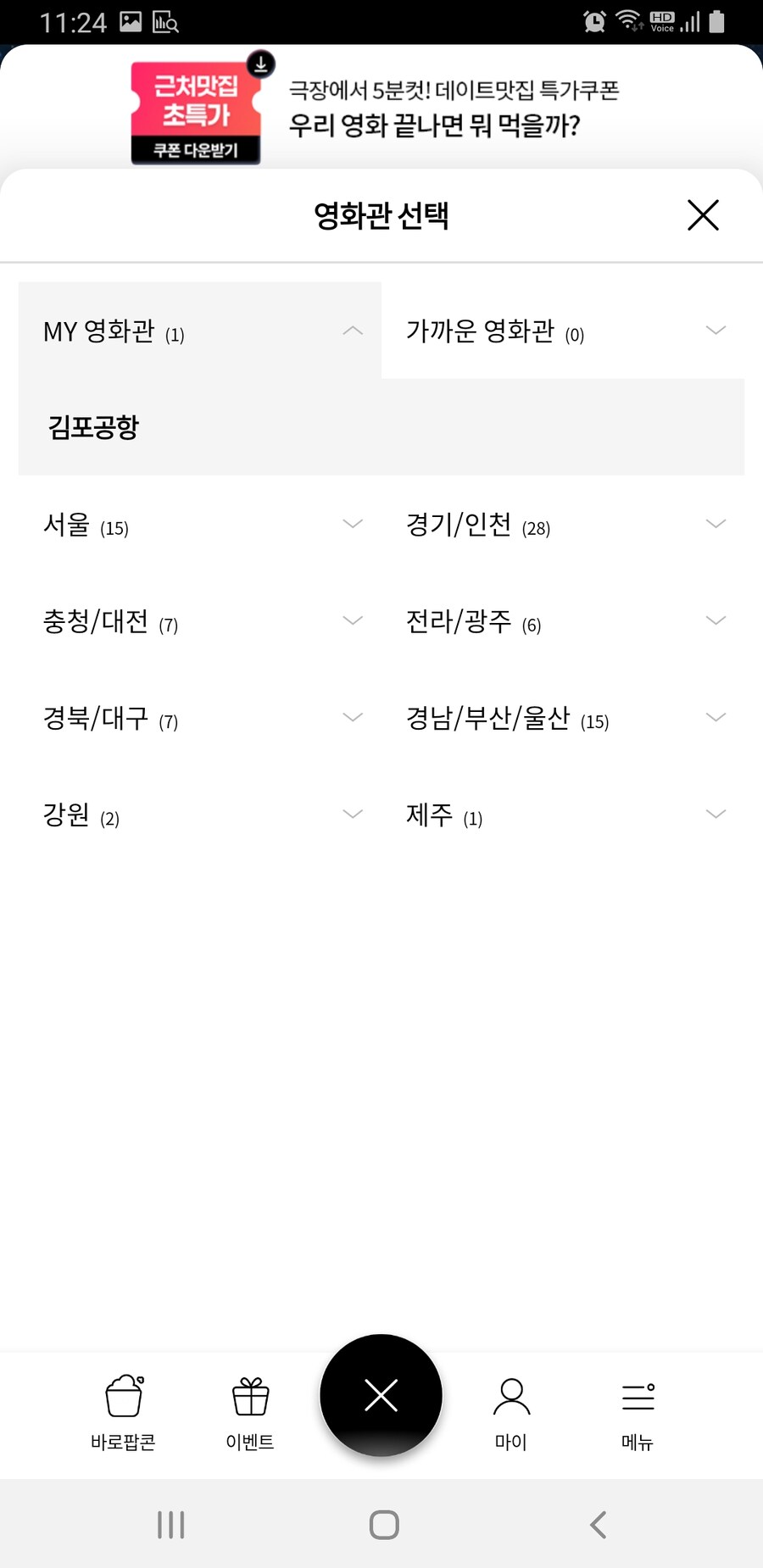Screen dimensions: 763x1568
Task: Expand the 서울 theater list
Action: (x=200, y=524)
